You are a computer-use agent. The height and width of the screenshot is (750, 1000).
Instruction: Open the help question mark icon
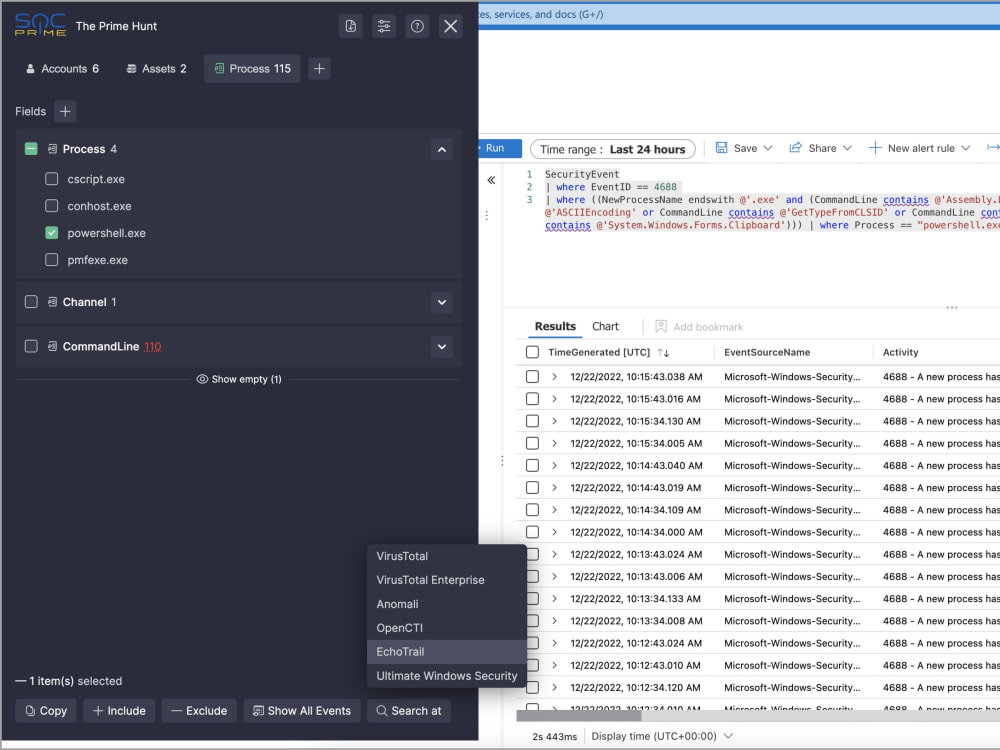(417, 26)
